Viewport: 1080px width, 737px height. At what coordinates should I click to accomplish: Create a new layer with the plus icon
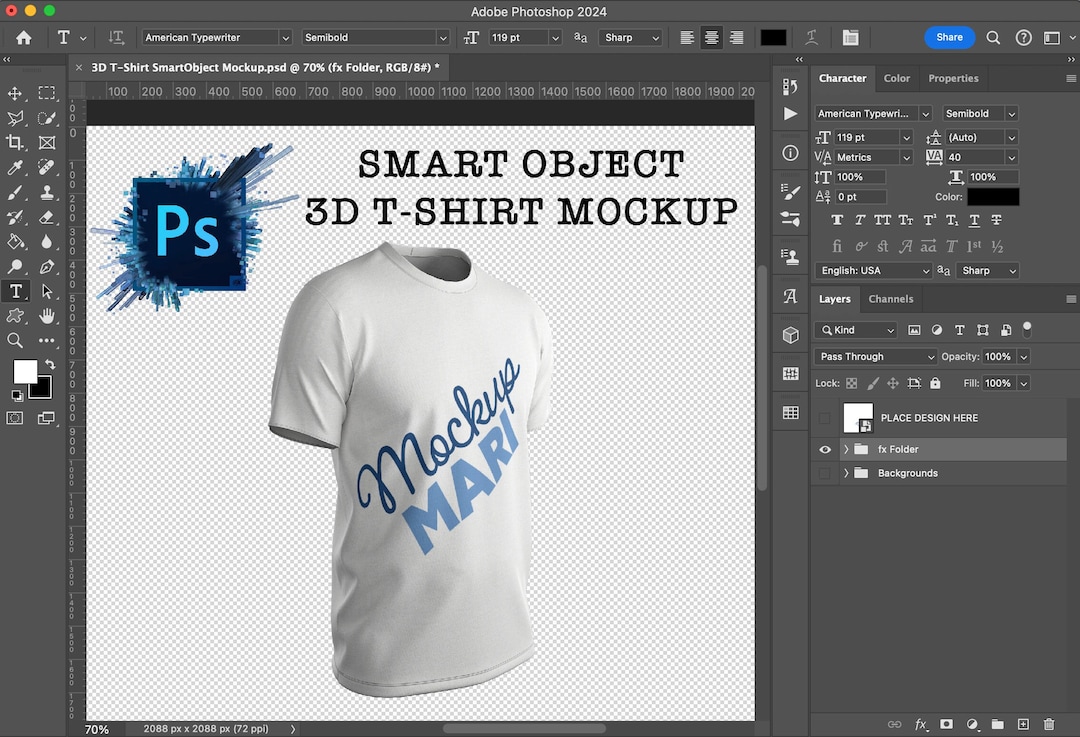(x=1022, y=724)
